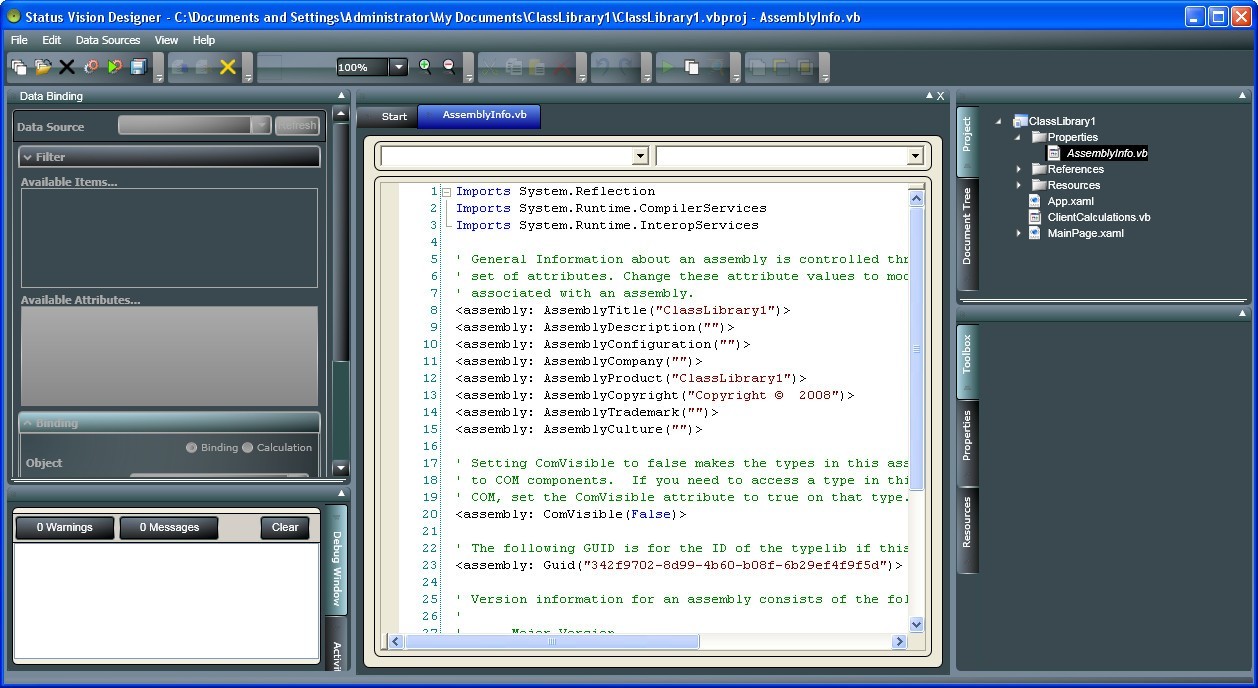
Task: Open the Help menu
Action: [x=204, y=40]
